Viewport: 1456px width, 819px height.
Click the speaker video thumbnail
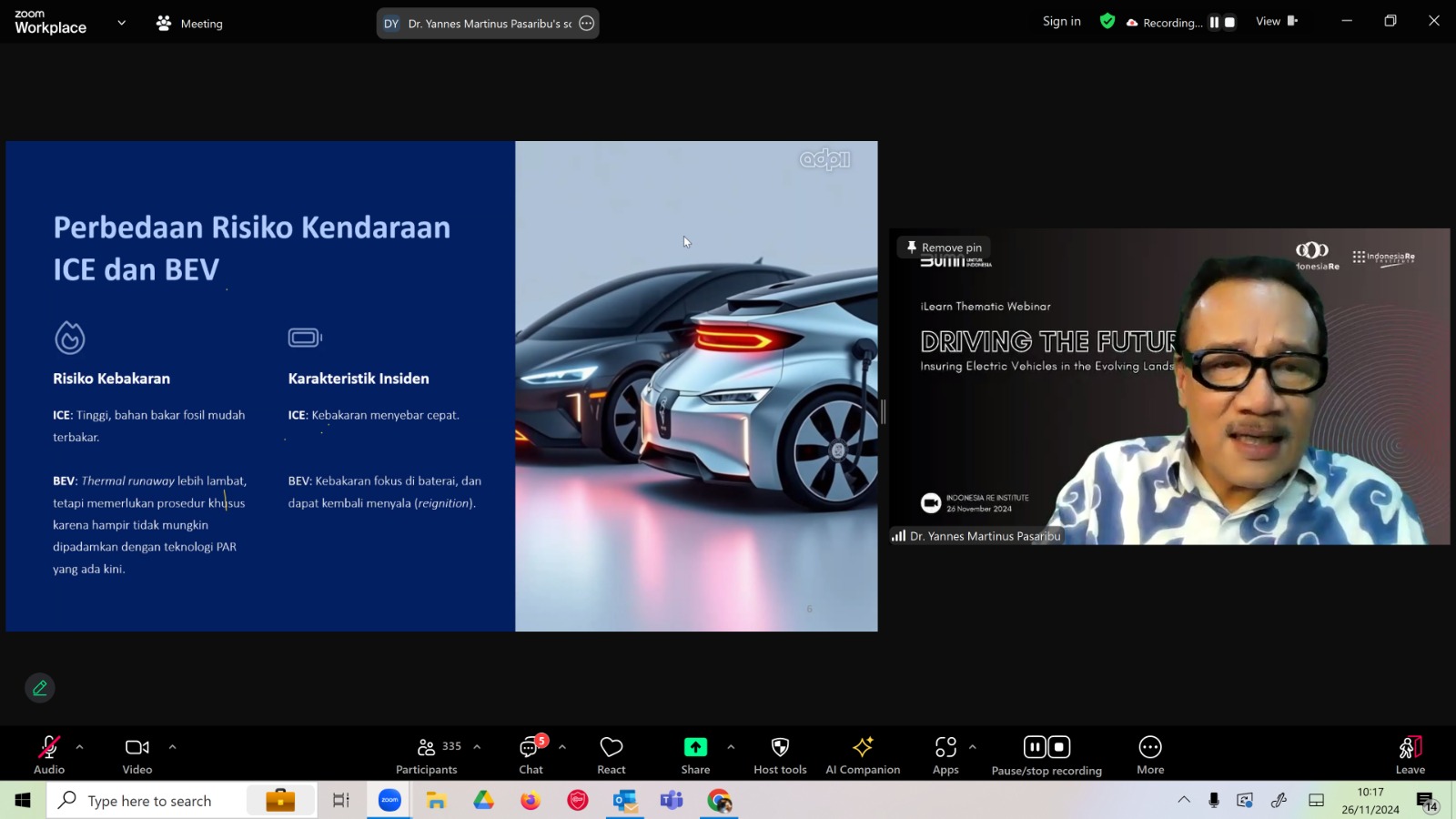click(x=1169, y=387)
